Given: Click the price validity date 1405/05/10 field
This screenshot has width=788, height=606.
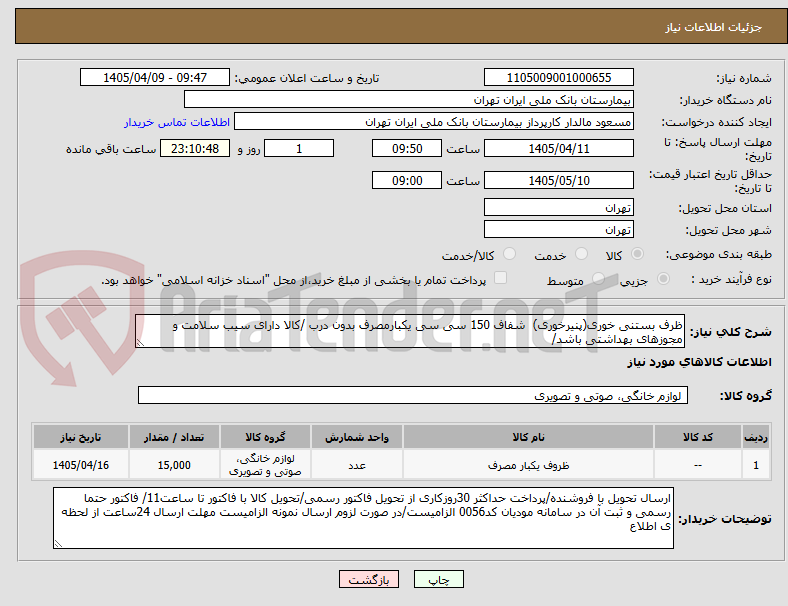Looking at the screenshot, I should point(558,180).
